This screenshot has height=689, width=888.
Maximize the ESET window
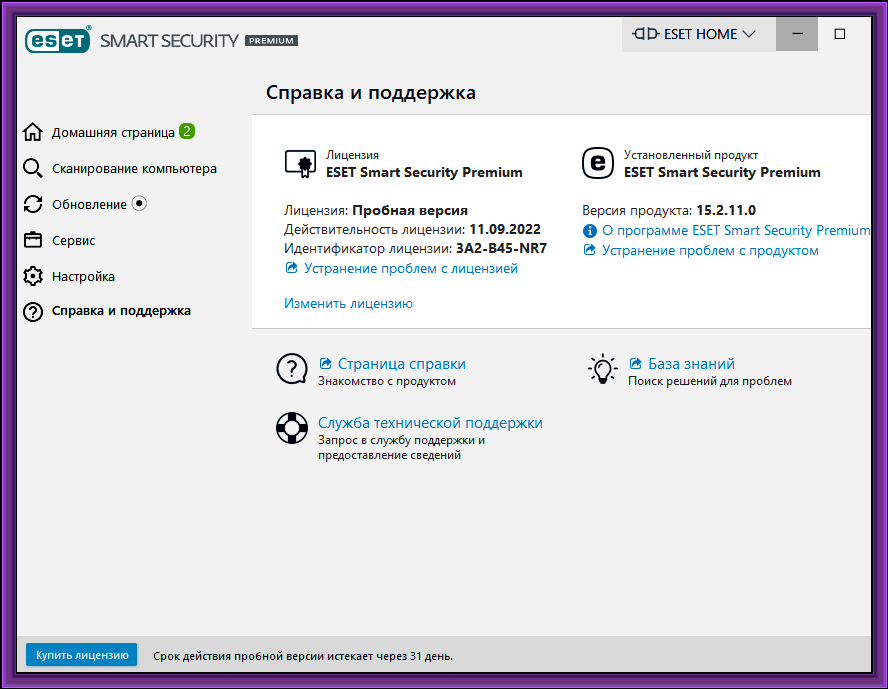(840, 34)
